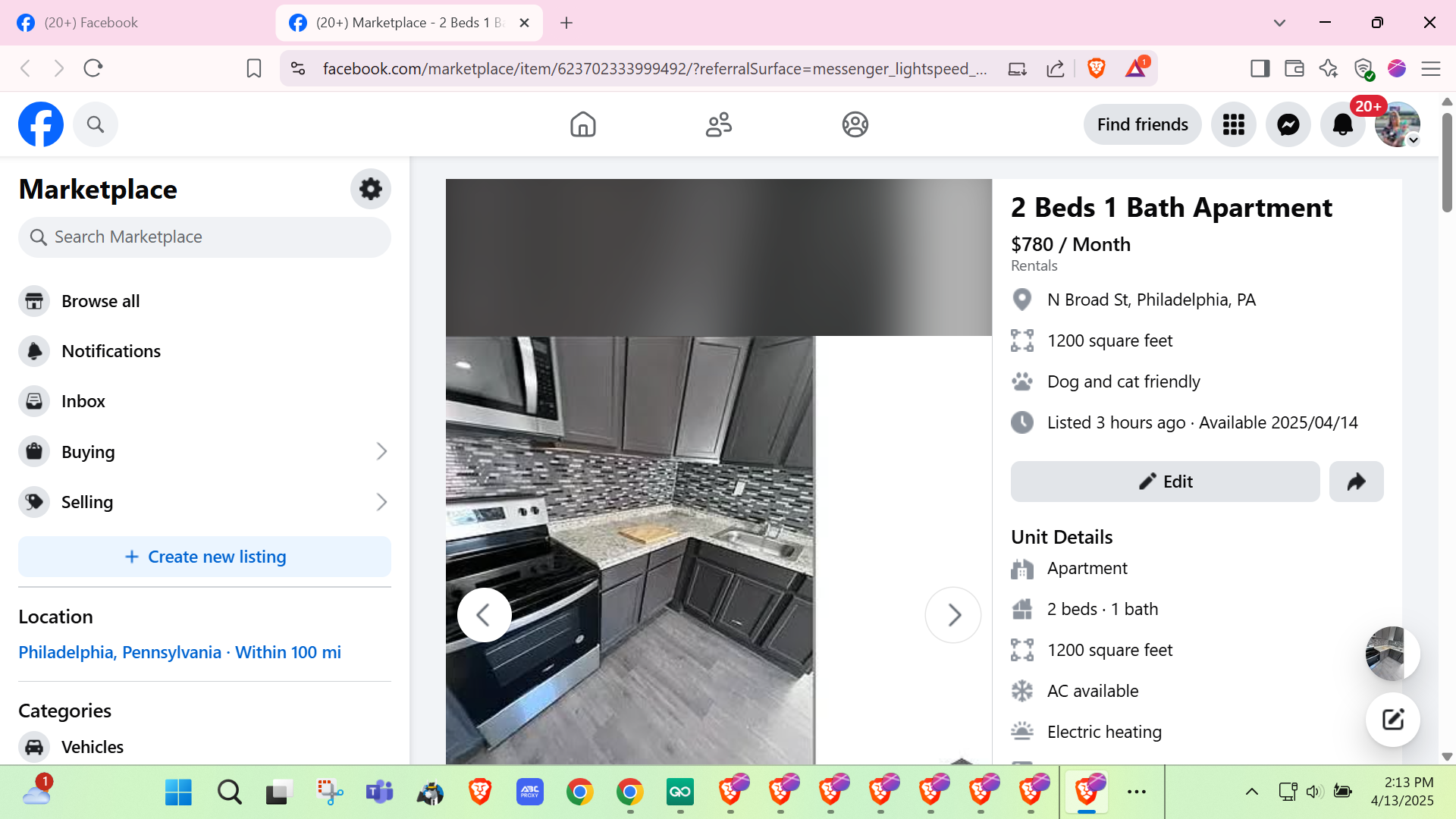Viewport: 1456px width, 819px height.
Task: Expand the Selling section
Action: coord(381,502)
